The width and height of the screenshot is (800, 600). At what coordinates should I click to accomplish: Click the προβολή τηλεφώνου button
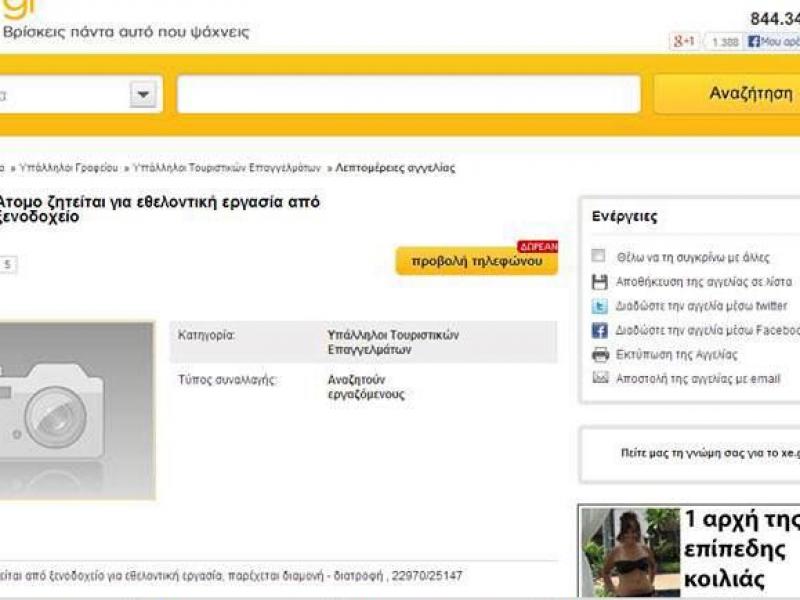pyautogui.click(x=476, y=262)
